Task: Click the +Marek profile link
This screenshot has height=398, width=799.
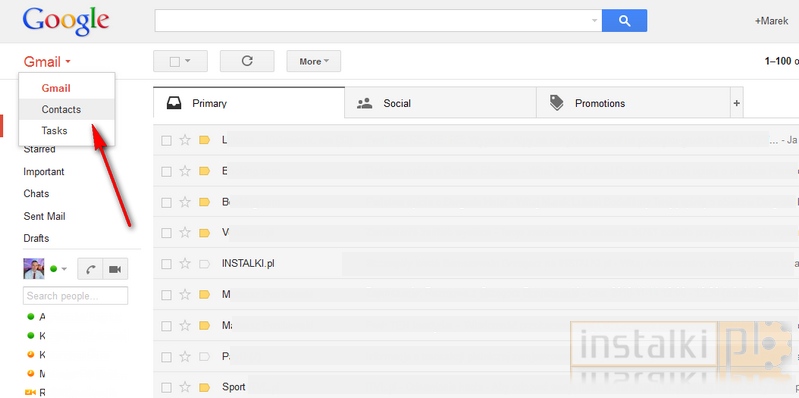Action: coord(771,21)
